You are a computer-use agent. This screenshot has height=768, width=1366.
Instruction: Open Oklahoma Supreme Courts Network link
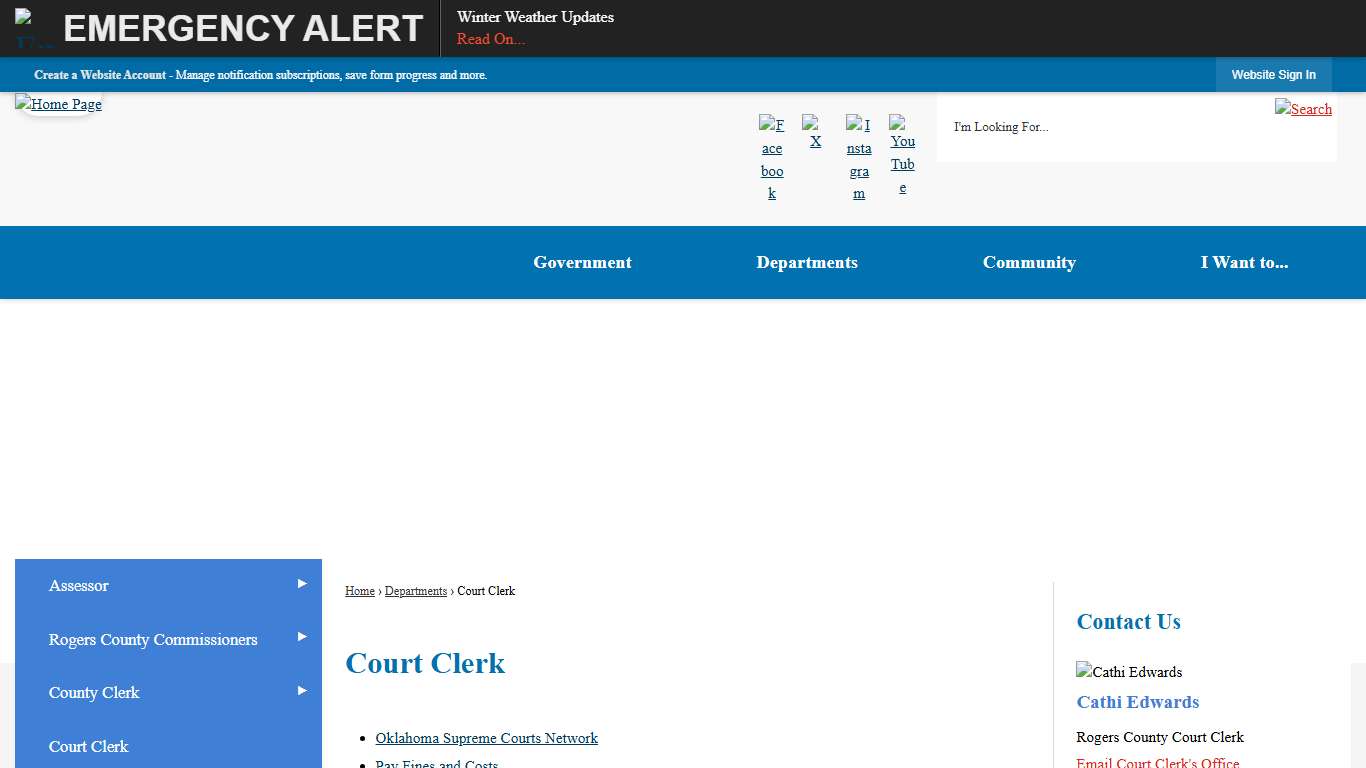coord(486,738)
